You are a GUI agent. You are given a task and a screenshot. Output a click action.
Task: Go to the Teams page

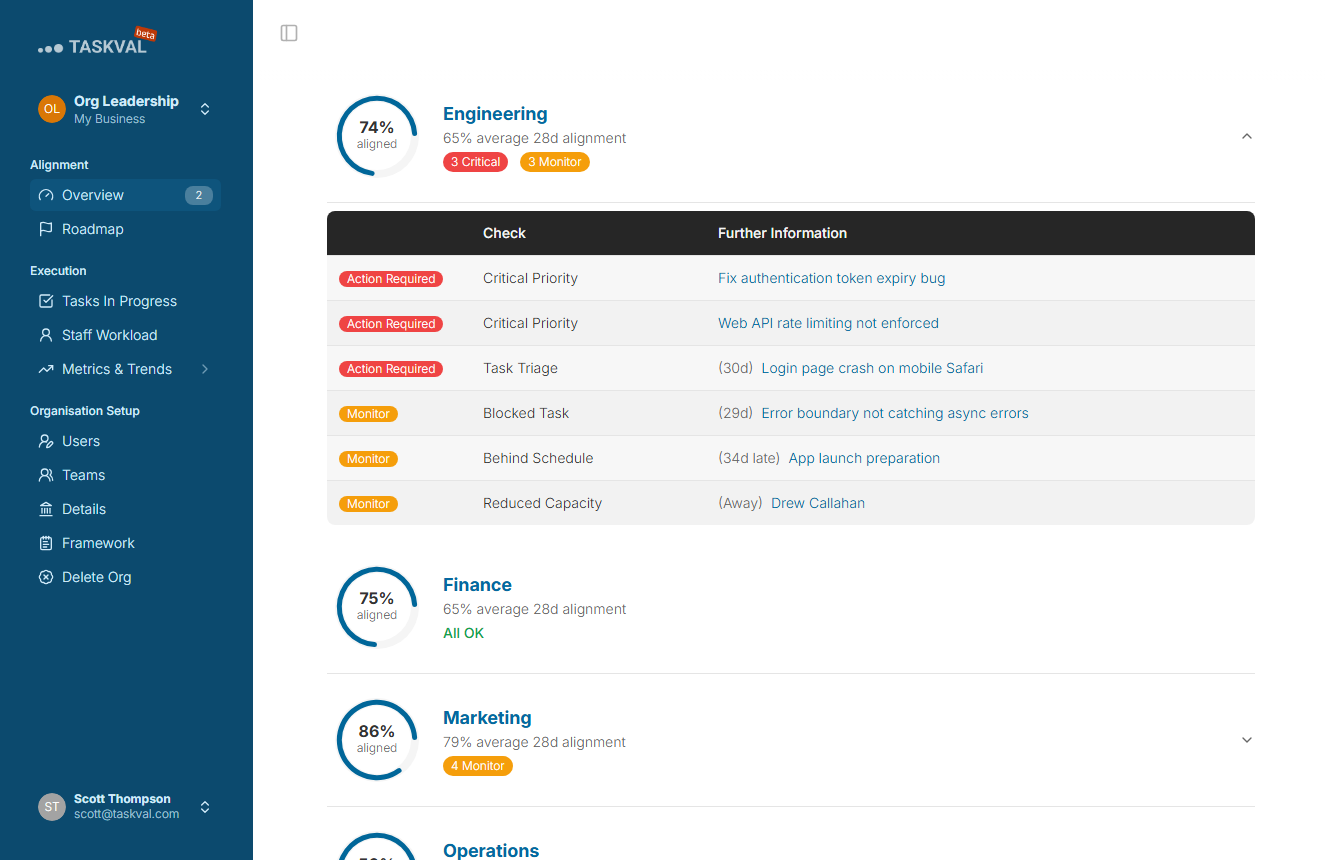tap(125, 475)
